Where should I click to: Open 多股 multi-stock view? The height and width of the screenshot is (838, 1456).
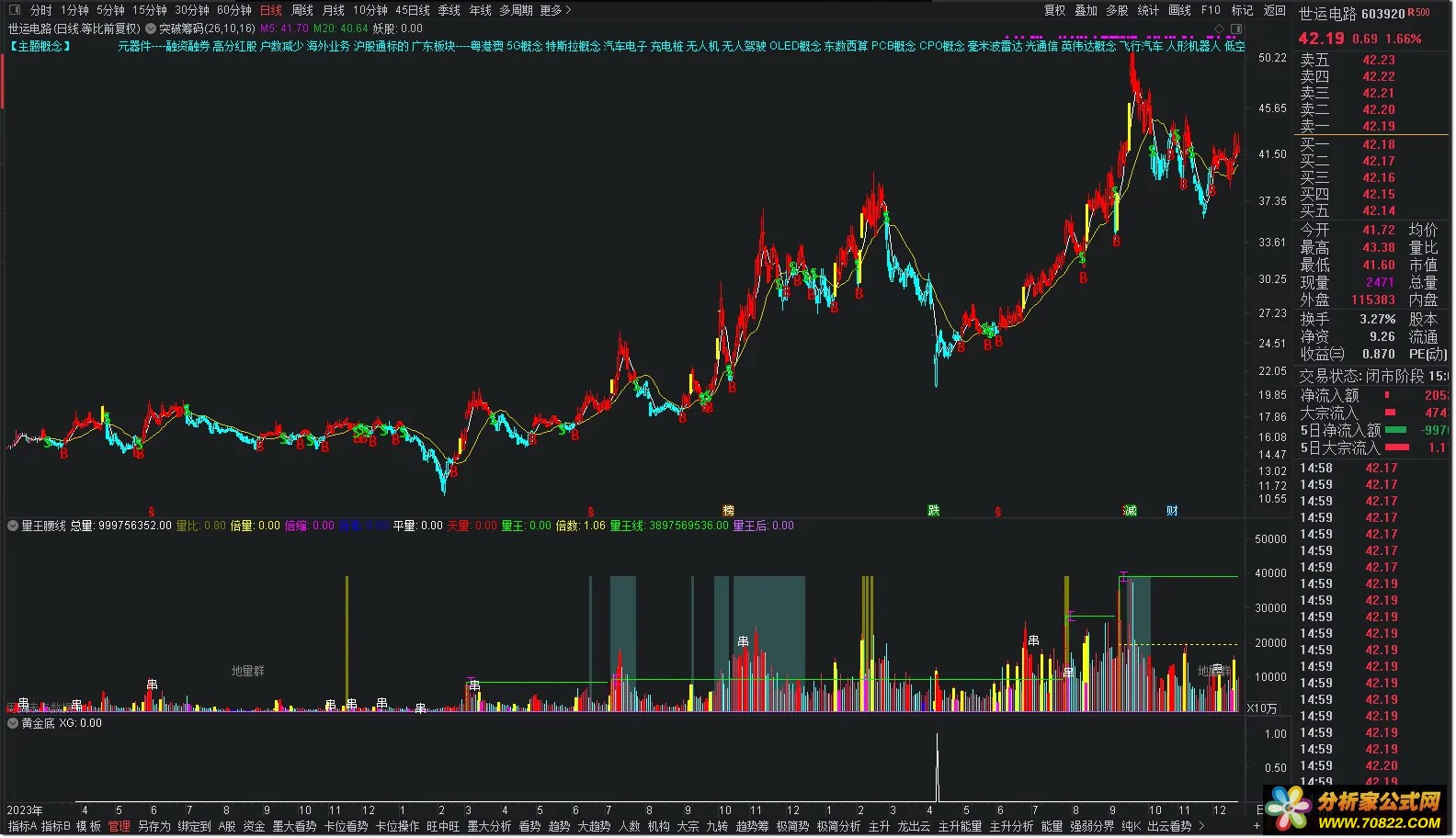tap(1118, 10)
